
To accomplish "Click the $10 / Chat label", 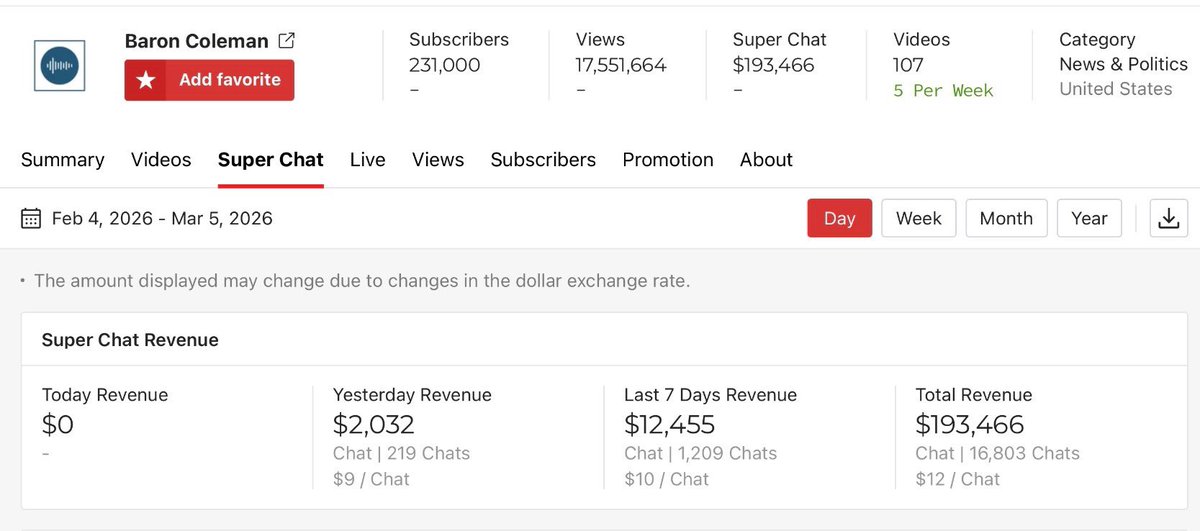I will coord(666,479).
